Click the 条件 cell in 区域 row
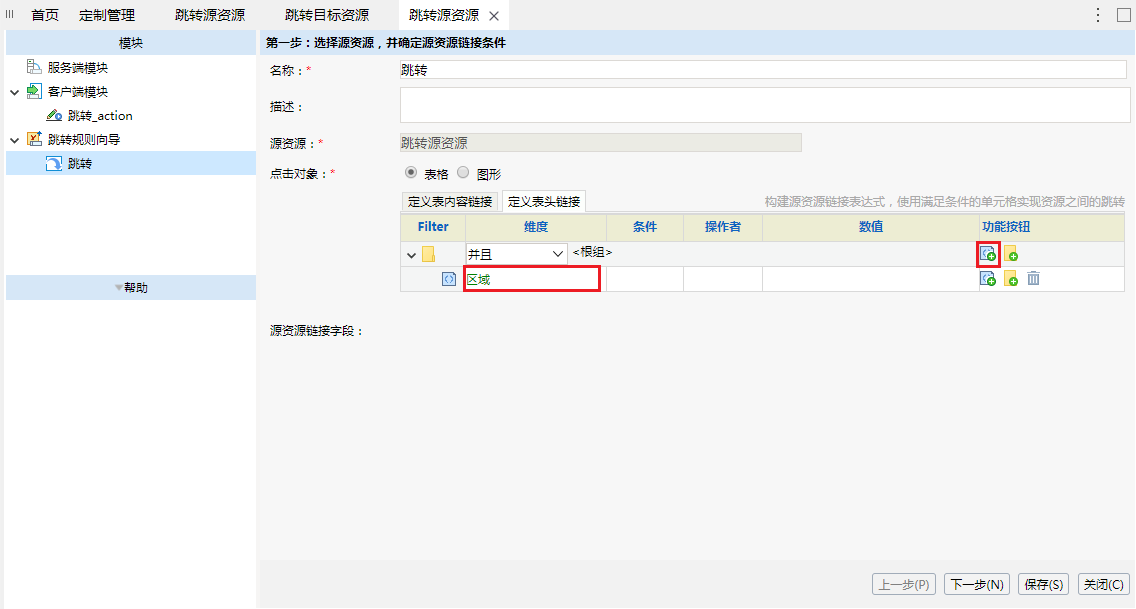The width and height of the screenshot is (1136, 609). pyautogui.click(x=645, y=279)
